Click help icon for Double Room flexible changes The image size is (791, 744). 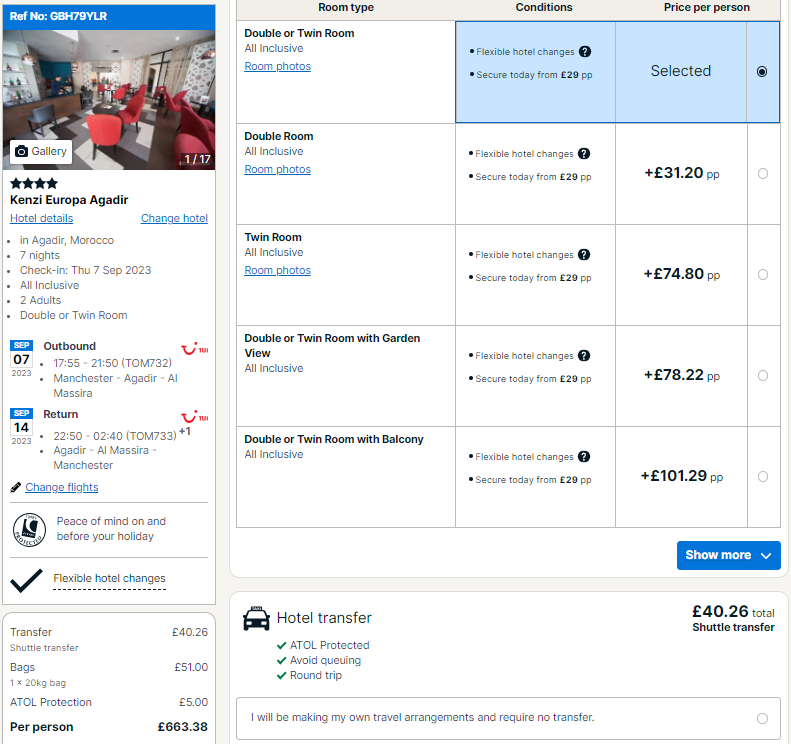pos(584,153)
